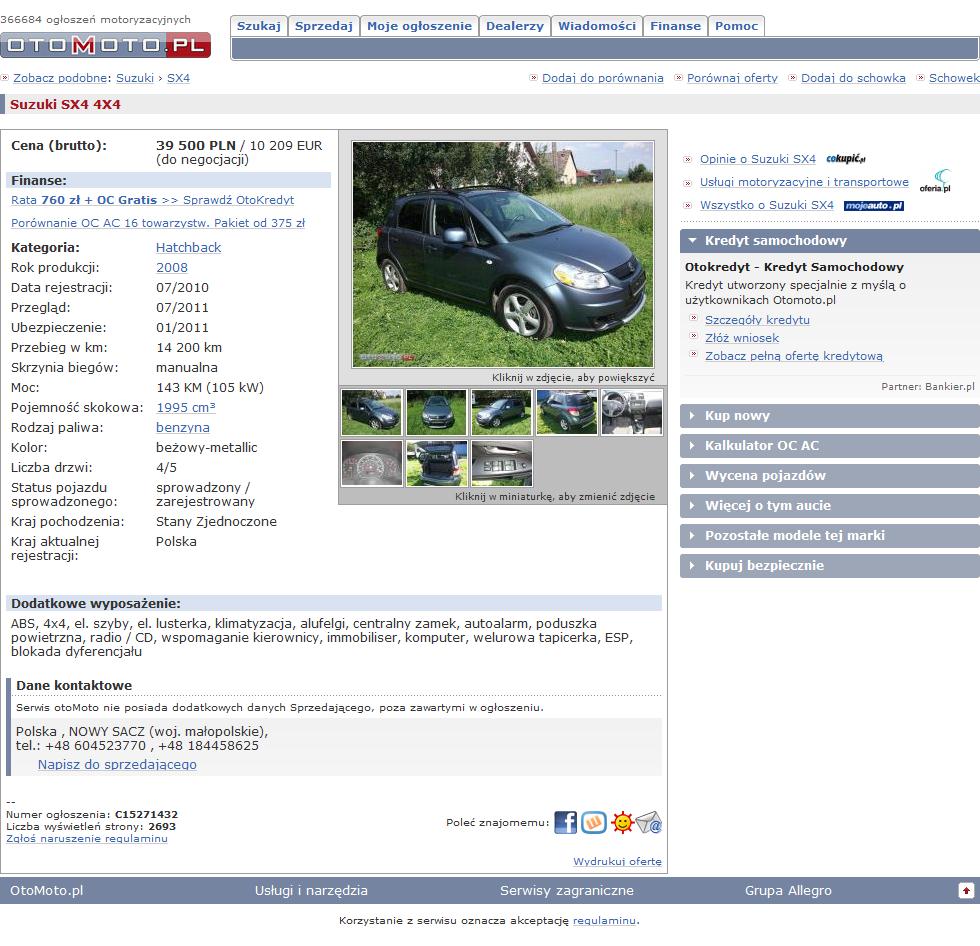
Task: Enlarge the main Suzuki SX4 photo
Action: pos(503,254)
